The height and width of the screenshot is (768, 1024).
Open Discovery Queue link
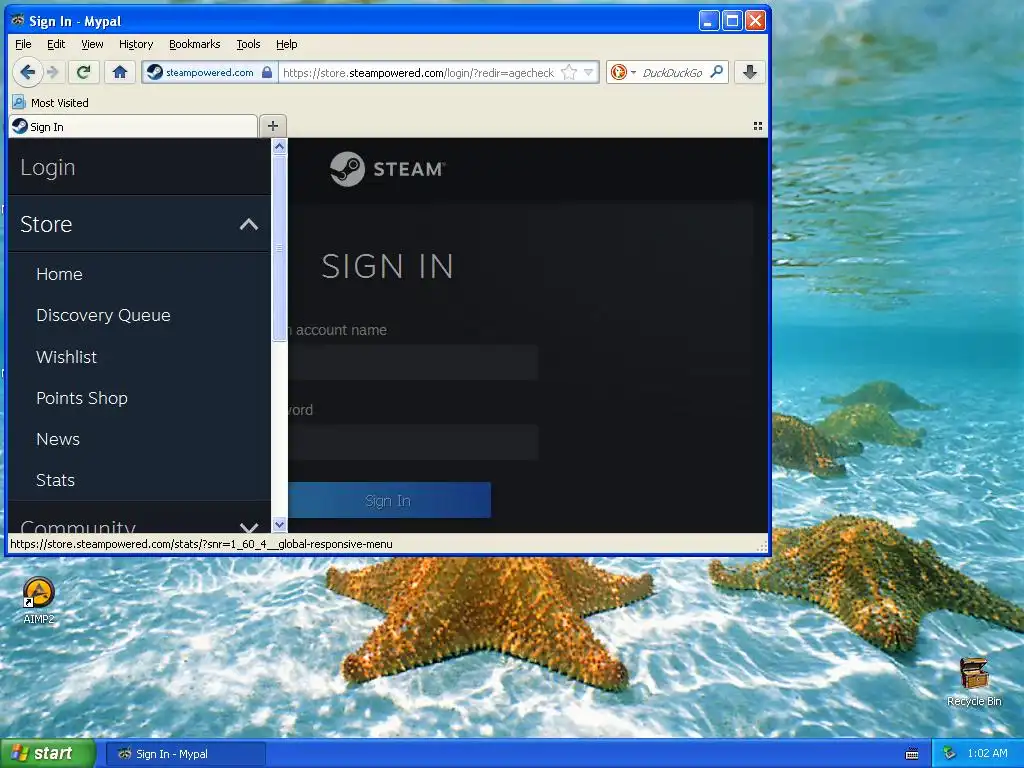coord(103,315)
